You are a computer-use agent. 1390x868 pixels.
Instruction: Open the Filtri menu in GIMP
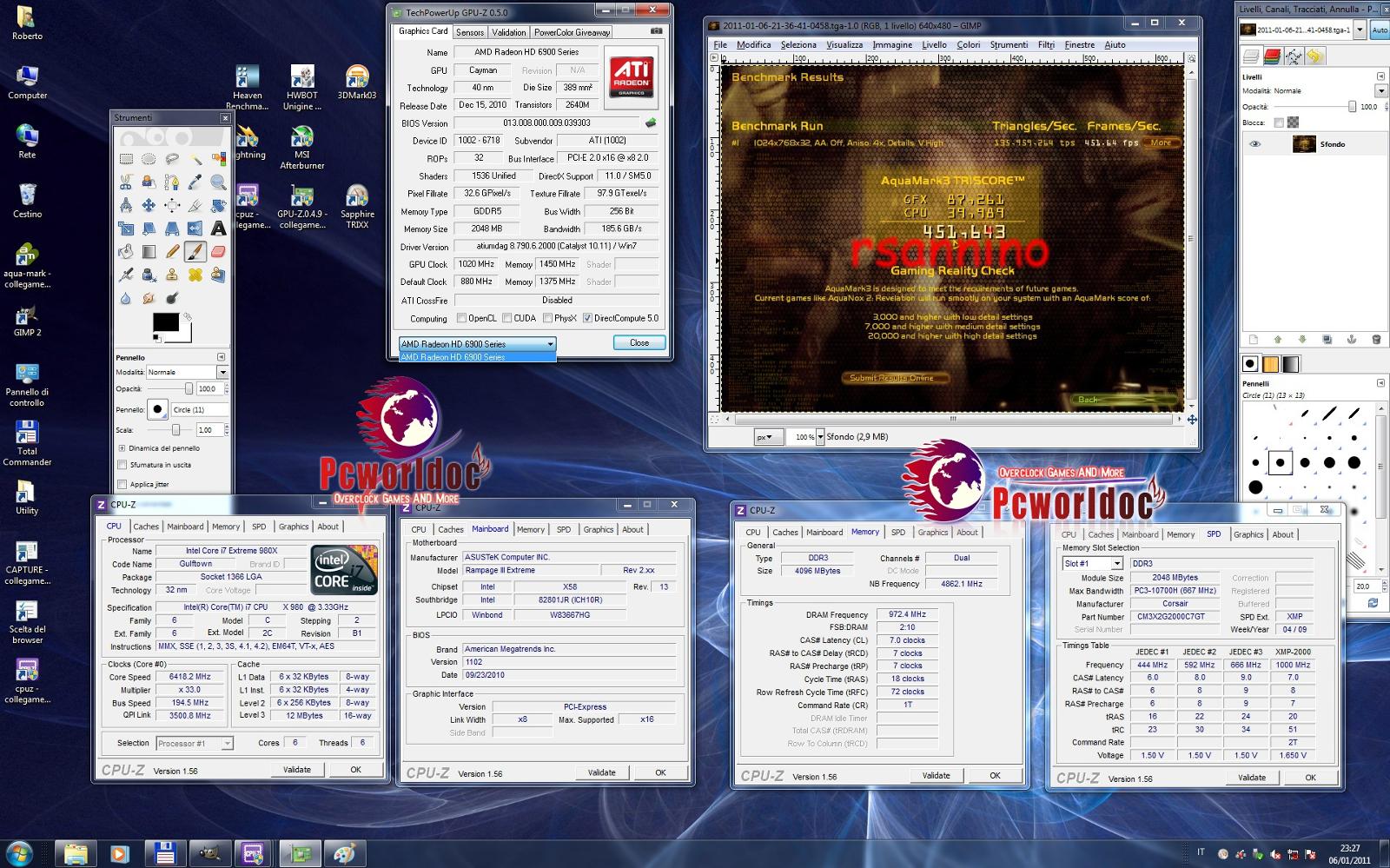[1046, 44]
